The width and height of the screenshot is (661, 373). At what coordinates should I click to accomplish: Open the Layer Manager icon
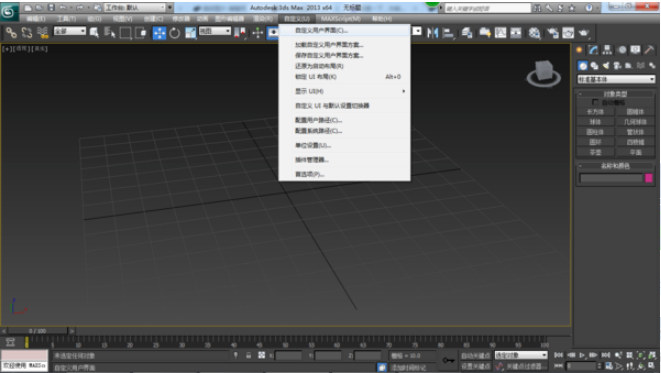pos(467,32)
